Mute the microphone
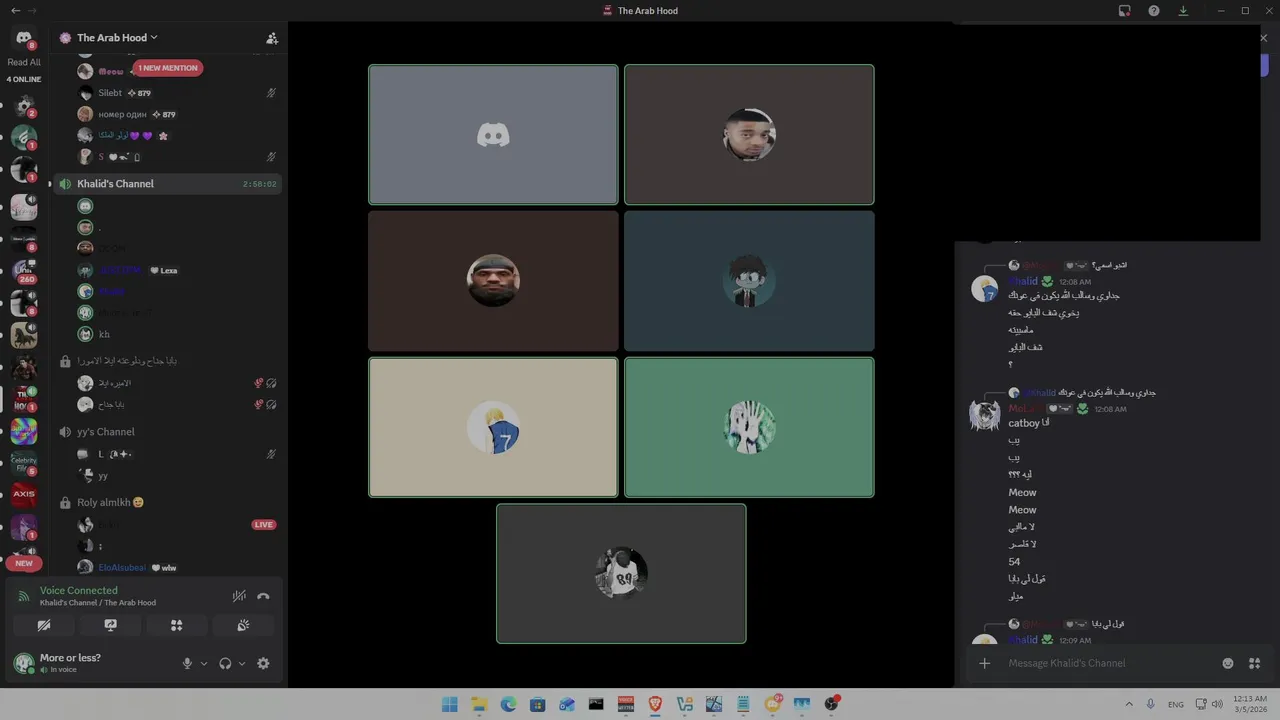Image resolution: width=1280 pixels, height=720 pixels. [x=187, y=663]
